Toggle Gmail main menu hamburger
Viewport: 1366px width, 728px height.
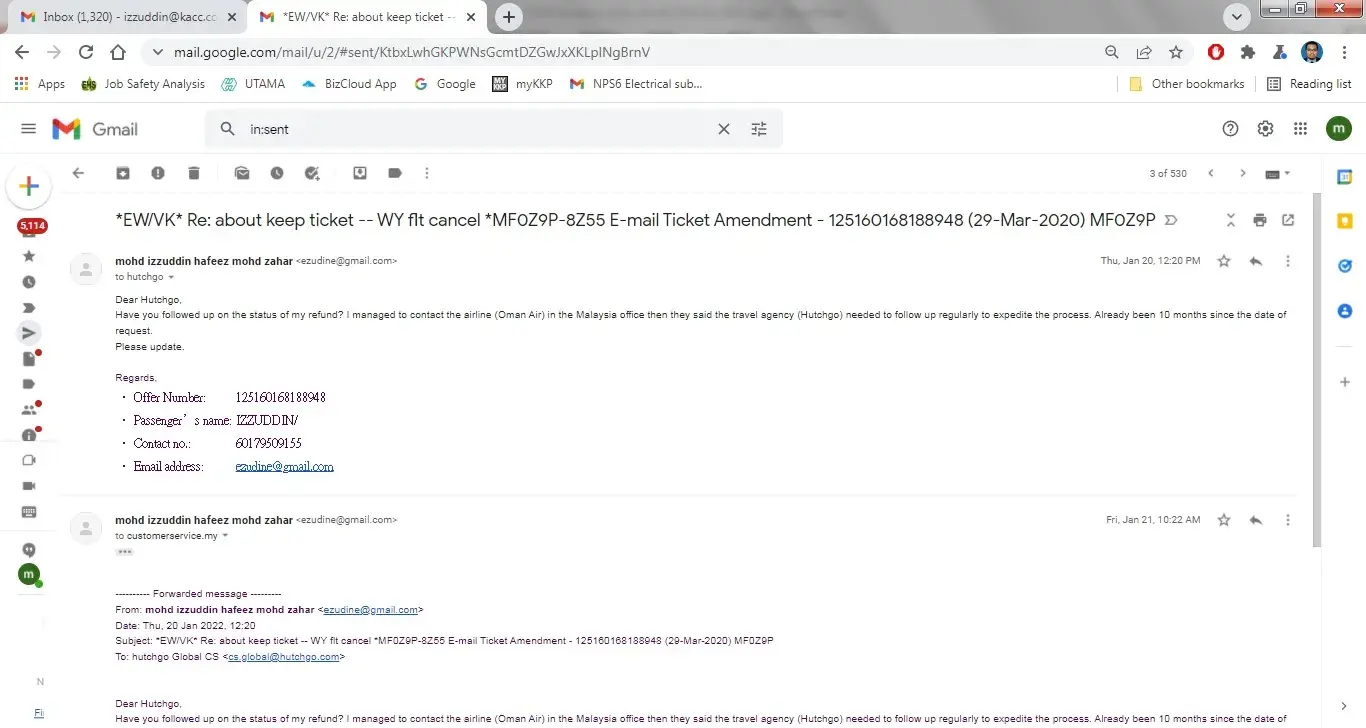click(x=28, y=129)
